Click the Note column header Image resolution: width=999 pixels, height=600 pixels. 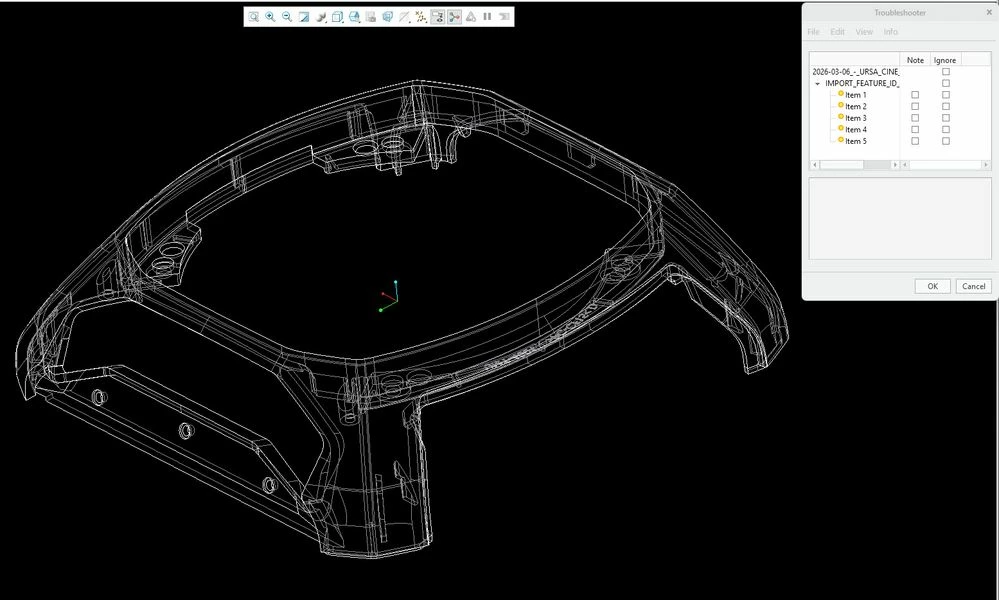point(915,60)
